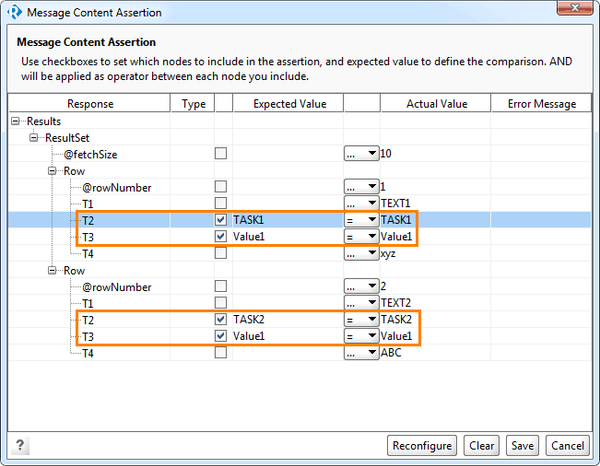Uncheck the first Row T2 checkbox
This screenshot has height=466, width=600.
220,220
